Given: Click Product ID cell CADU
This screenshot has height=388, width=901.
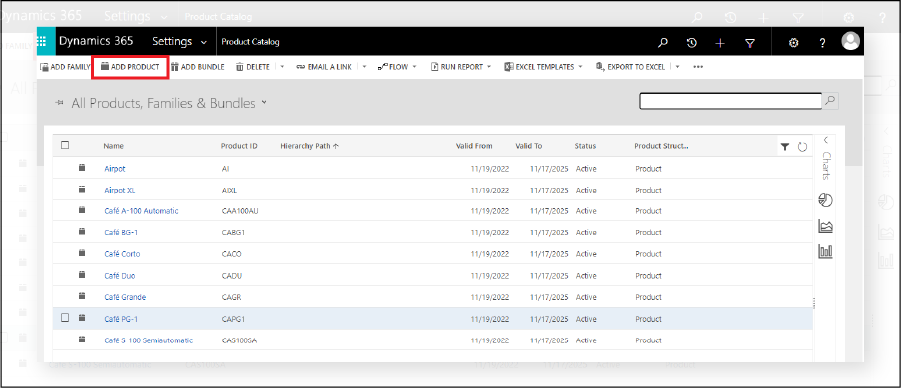Looking at the screenshot, I should pos(232,276).
